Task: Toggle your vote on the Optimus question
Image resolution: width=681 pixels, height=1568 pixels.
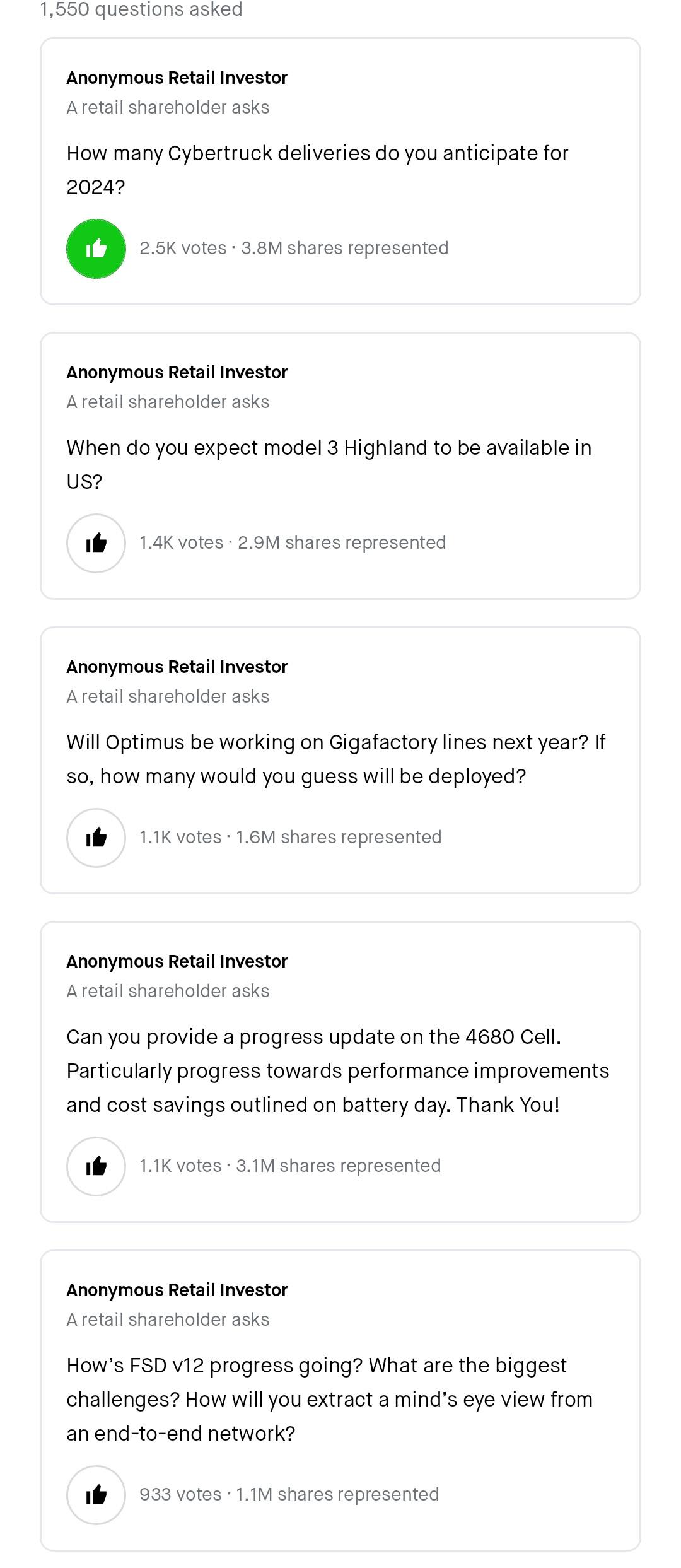Action: (x=96, y=838)
